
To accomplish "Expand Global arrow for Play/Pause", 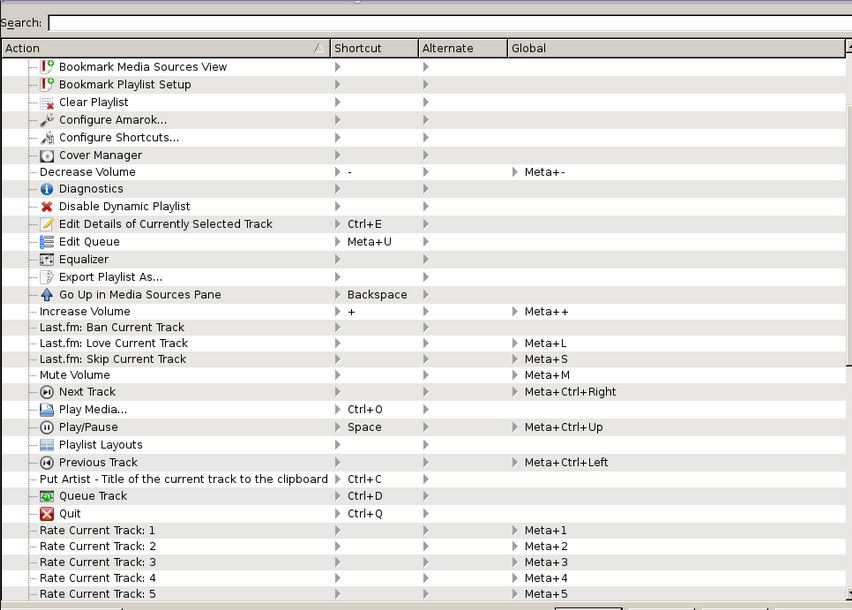I will coord(515,427).
